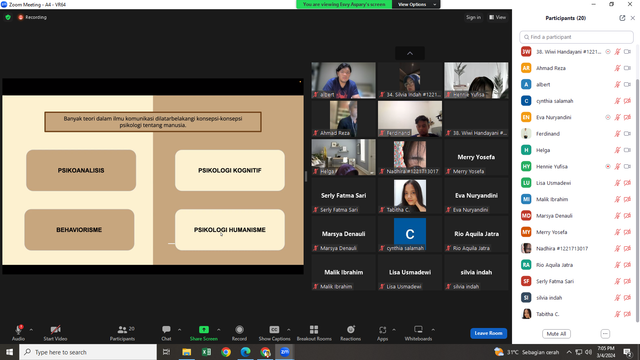The image size is (640, 360).
Task: Expand audio options arrow
Action: click(31, 330)
